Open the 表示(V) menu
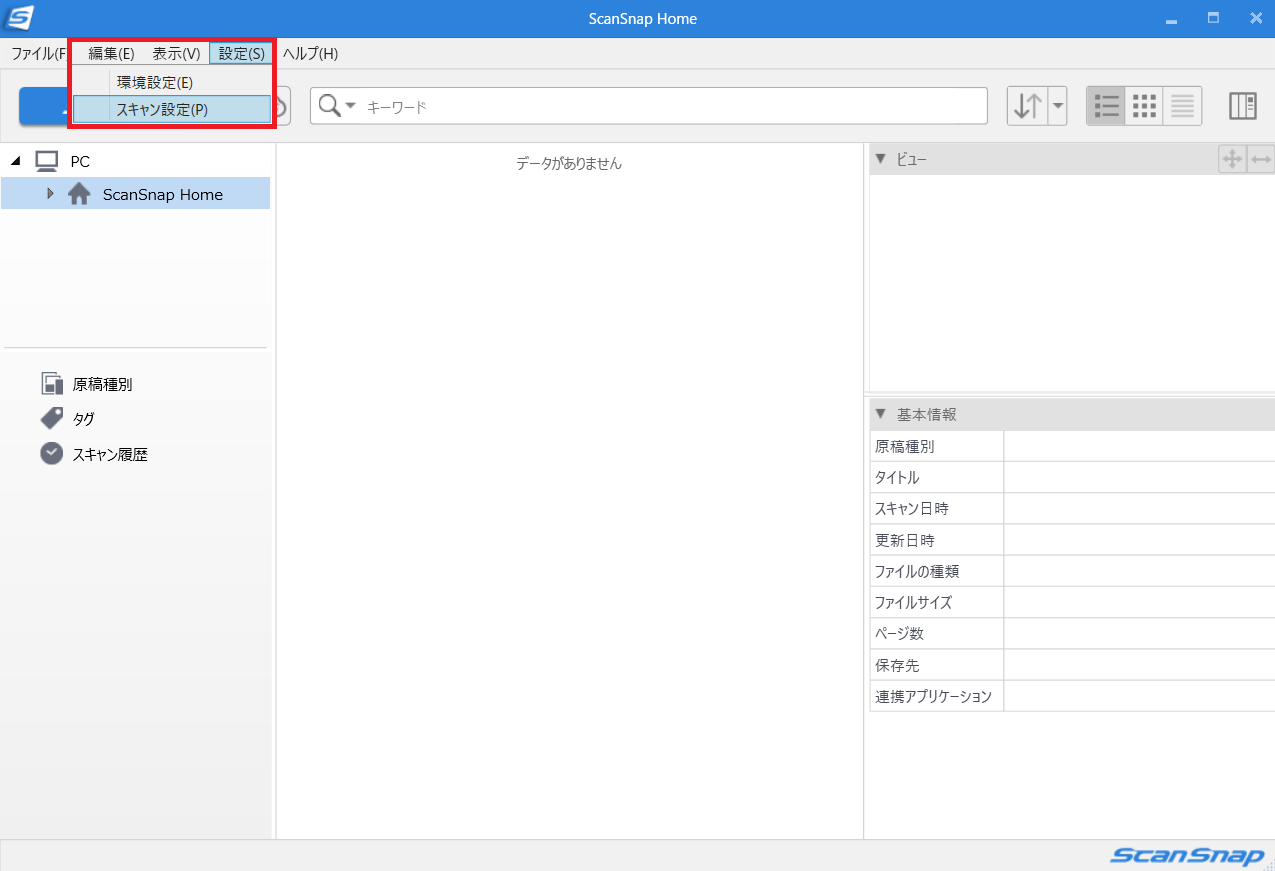This screenshot has width=1275, height=871. tap(176, 54)
